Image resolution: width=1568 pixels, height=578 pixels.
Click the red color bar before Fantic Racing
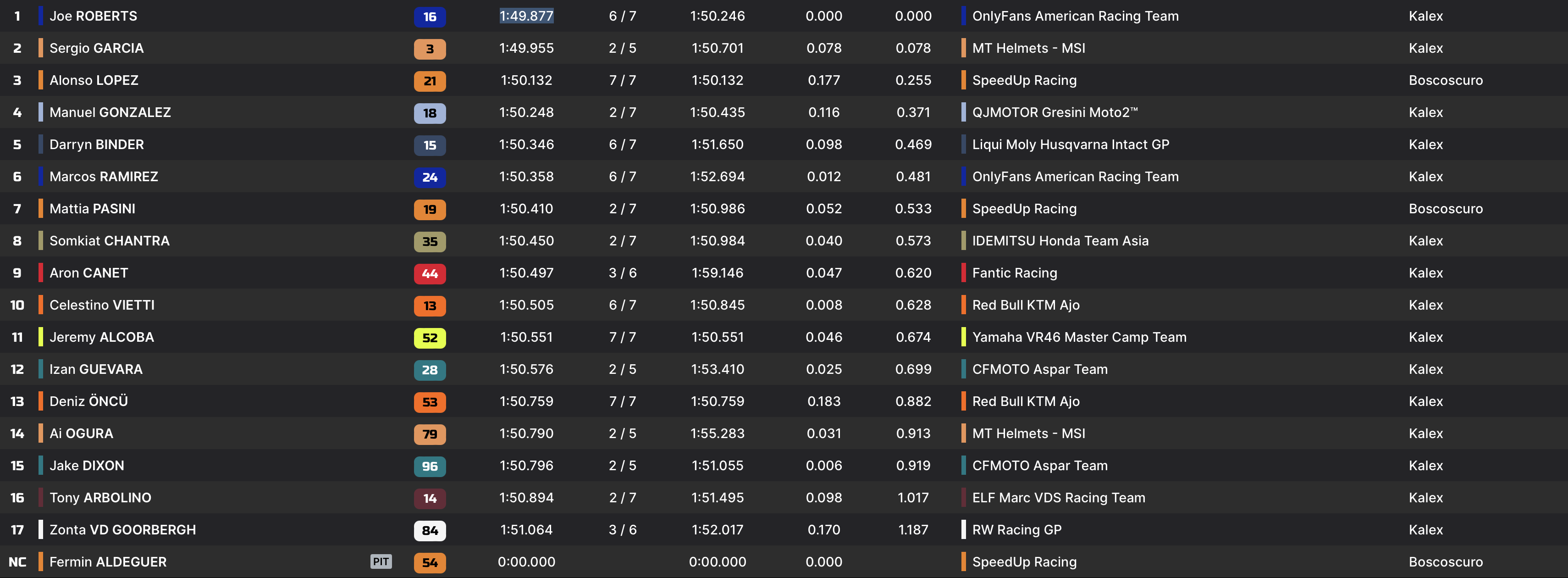pyautogui.click(x=964, y=273)
